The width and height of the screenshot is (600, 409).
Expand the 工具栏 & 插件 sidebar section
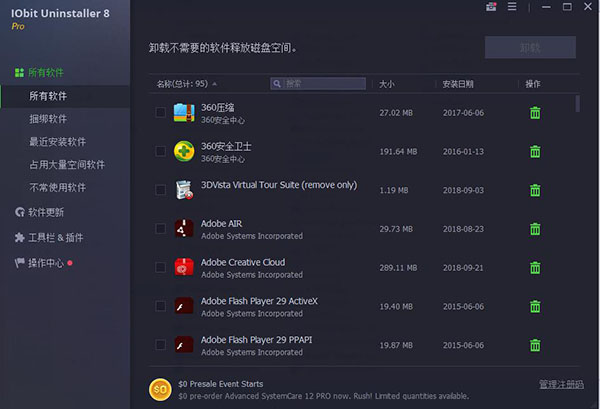[55, 238]
